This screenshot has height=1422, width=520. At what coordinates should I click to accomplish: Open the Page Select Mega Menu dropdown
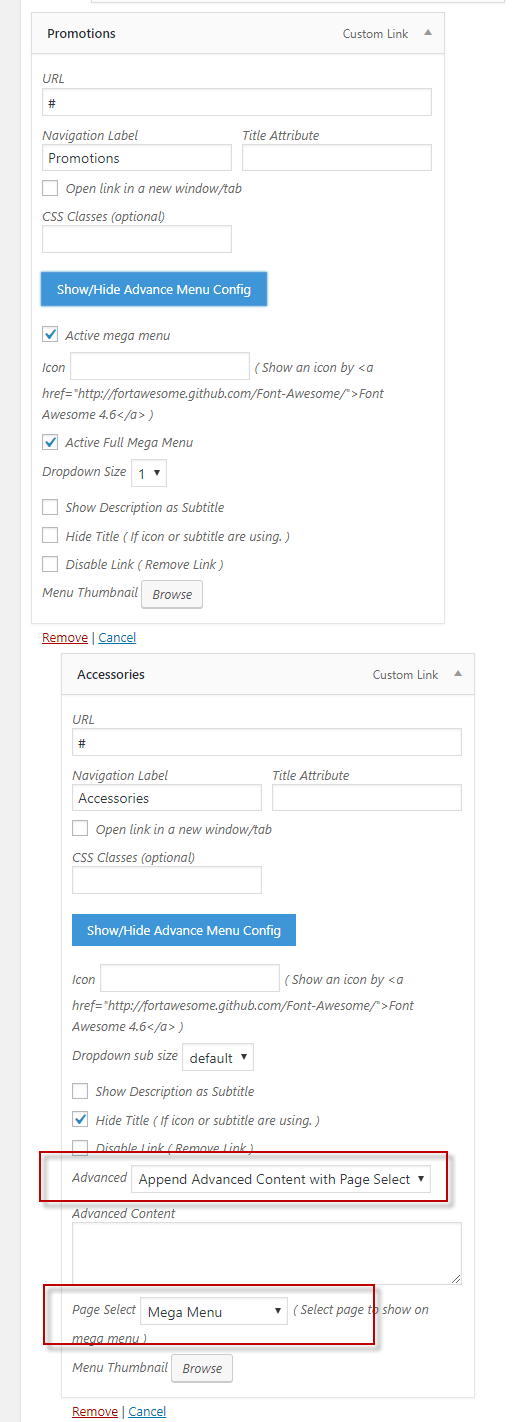click(x=213, y=1311)
